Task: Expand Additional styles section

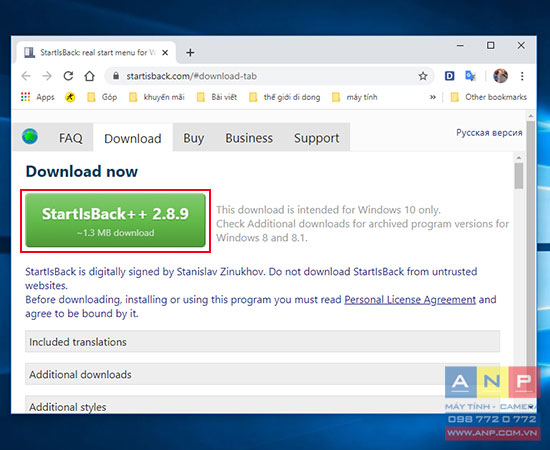Action: click(262, 405)
